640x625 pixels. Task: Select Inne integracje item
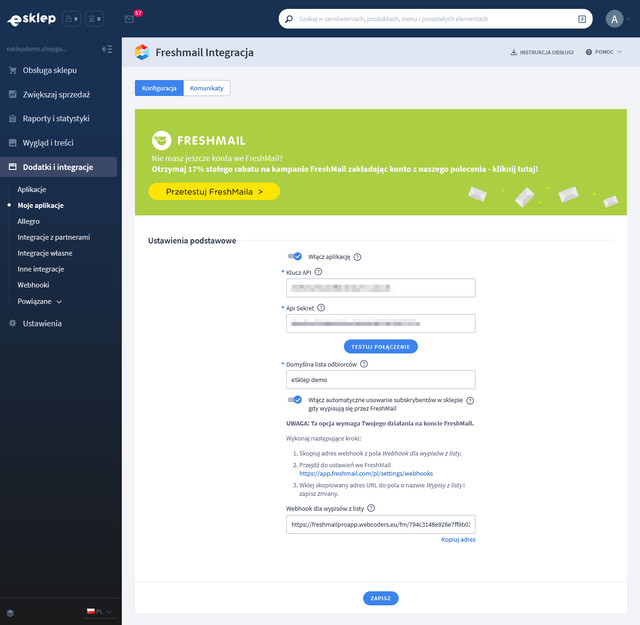tap(41, 269)
